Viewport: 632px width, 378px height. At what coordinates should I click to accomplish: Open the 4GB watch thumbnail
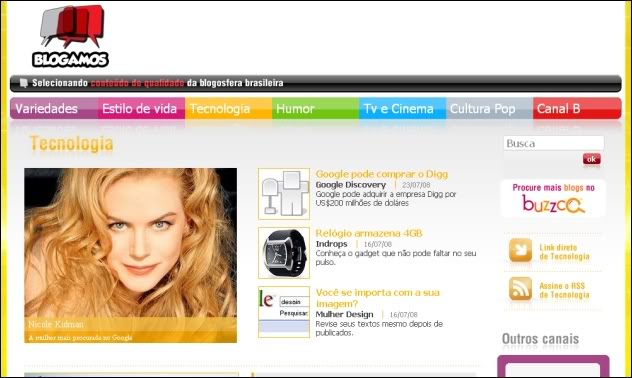(284, 253)
